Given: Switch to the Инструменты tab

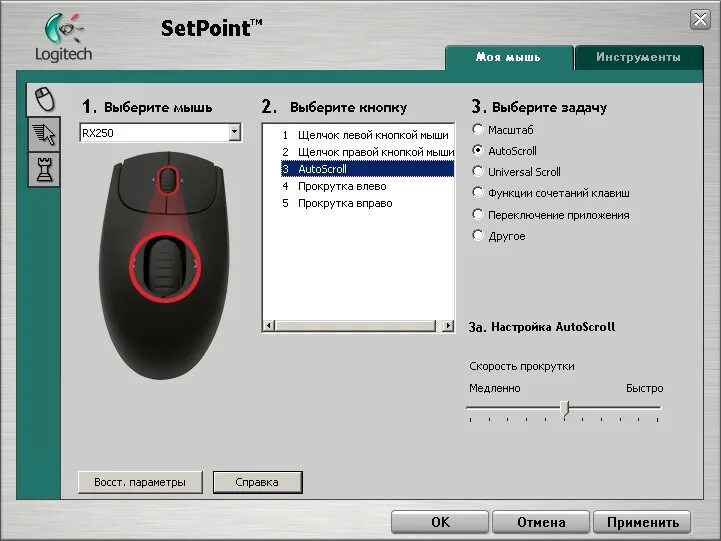Looking at the screenshot, I should [639, 57].
